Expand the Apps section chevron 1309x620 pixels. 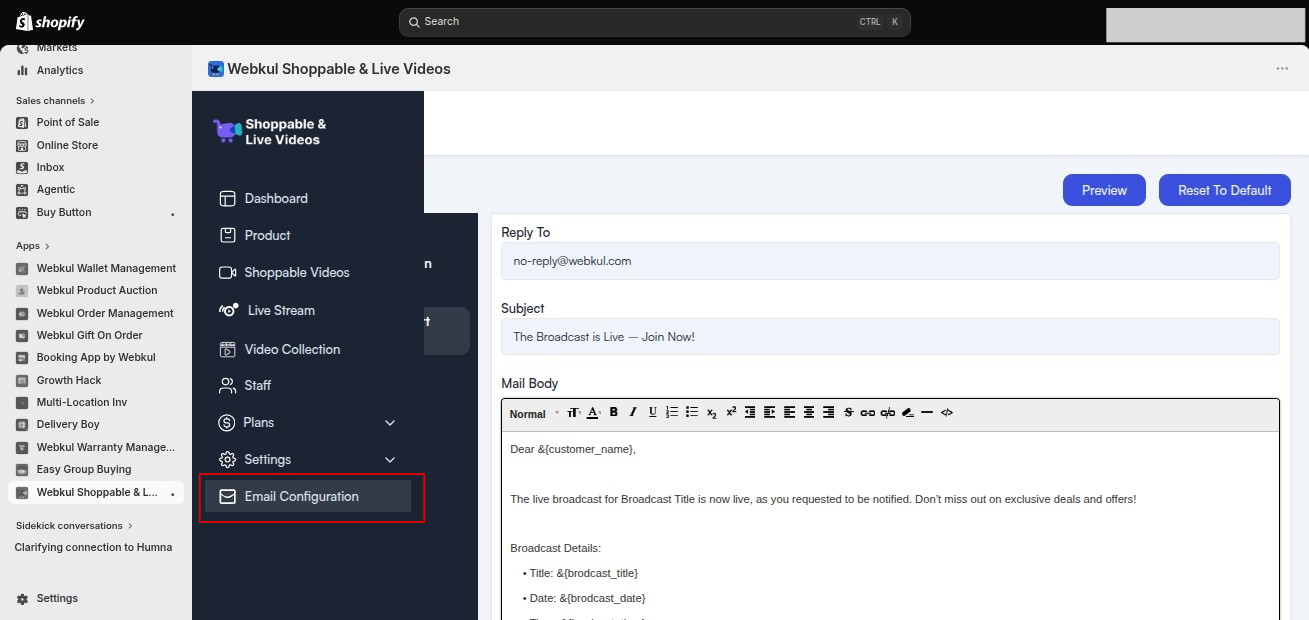tap(47, 246)
